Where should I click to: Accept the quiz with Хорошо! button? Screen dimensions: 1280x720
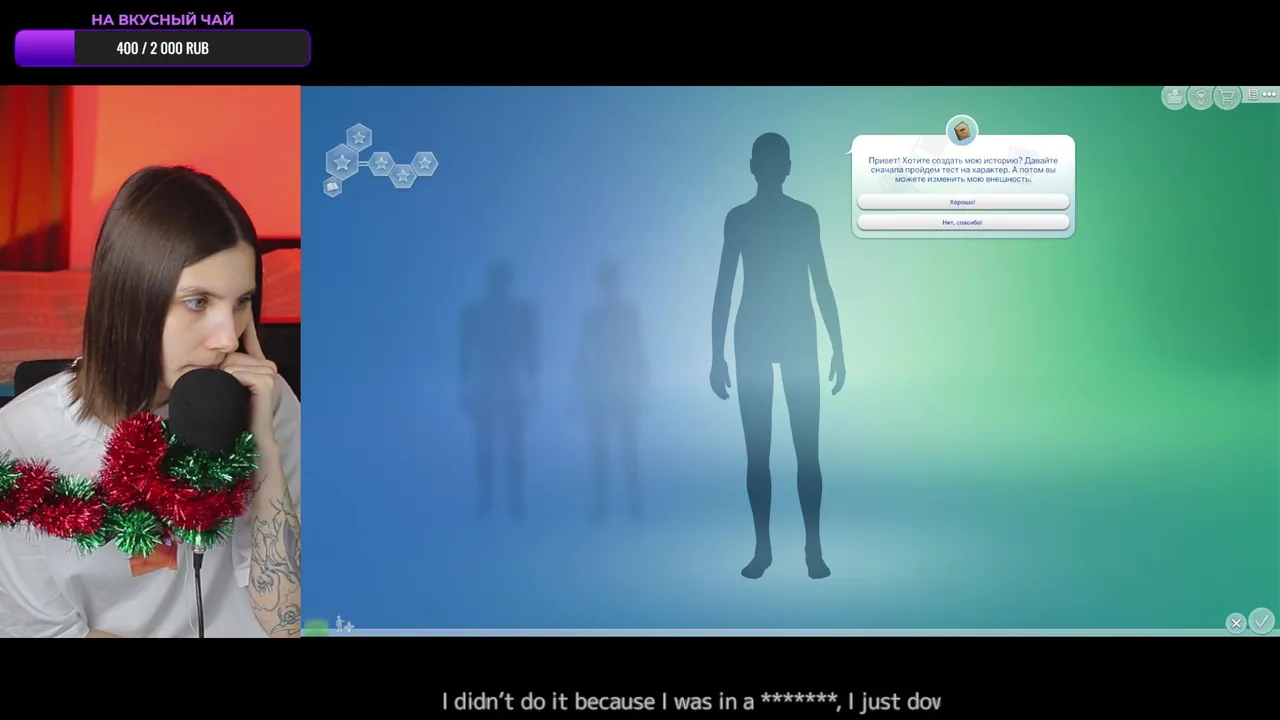click(x=963, y=202)
